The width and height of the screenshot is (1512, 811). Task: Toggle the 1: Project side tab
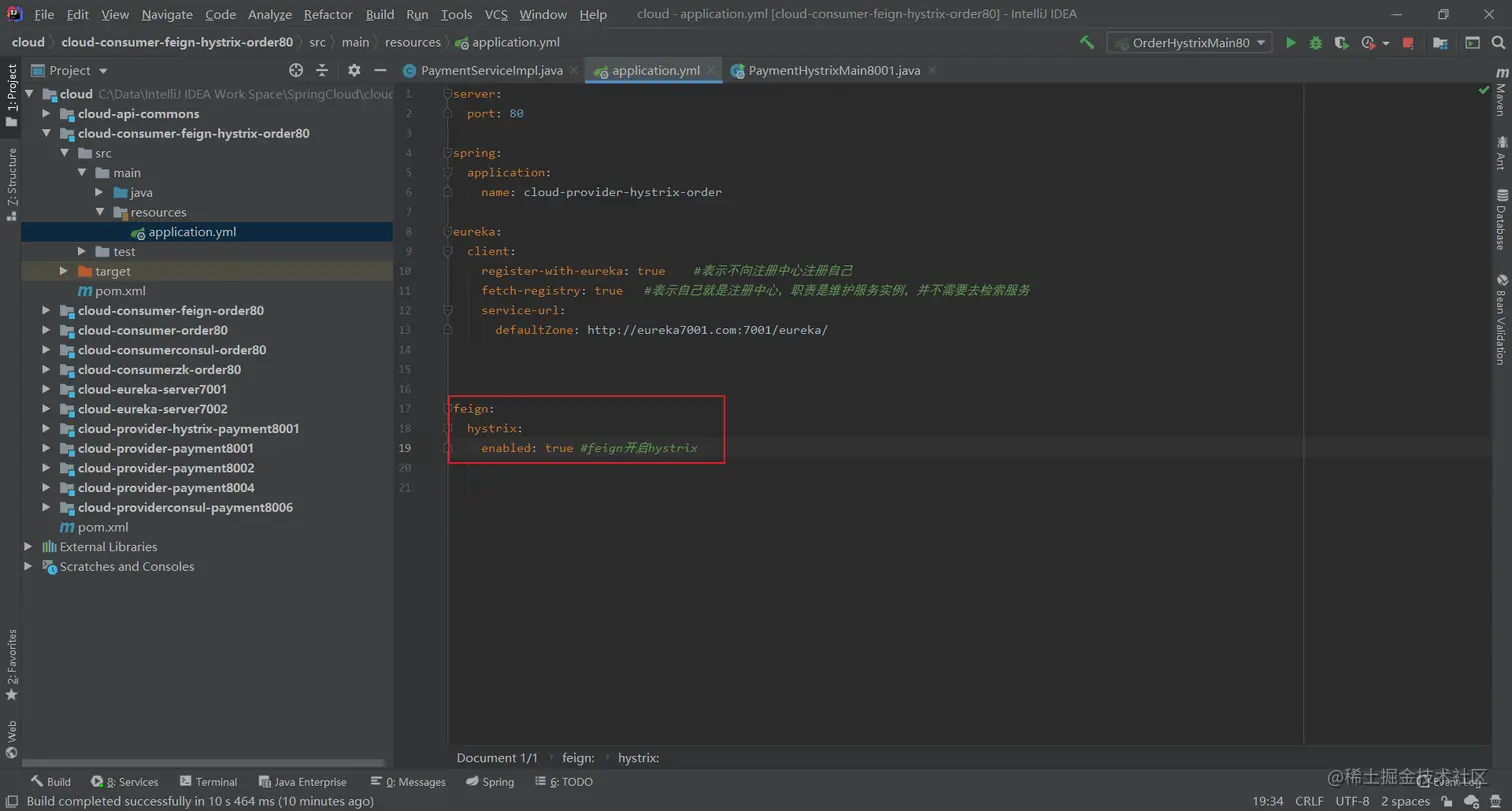(11, 96)
